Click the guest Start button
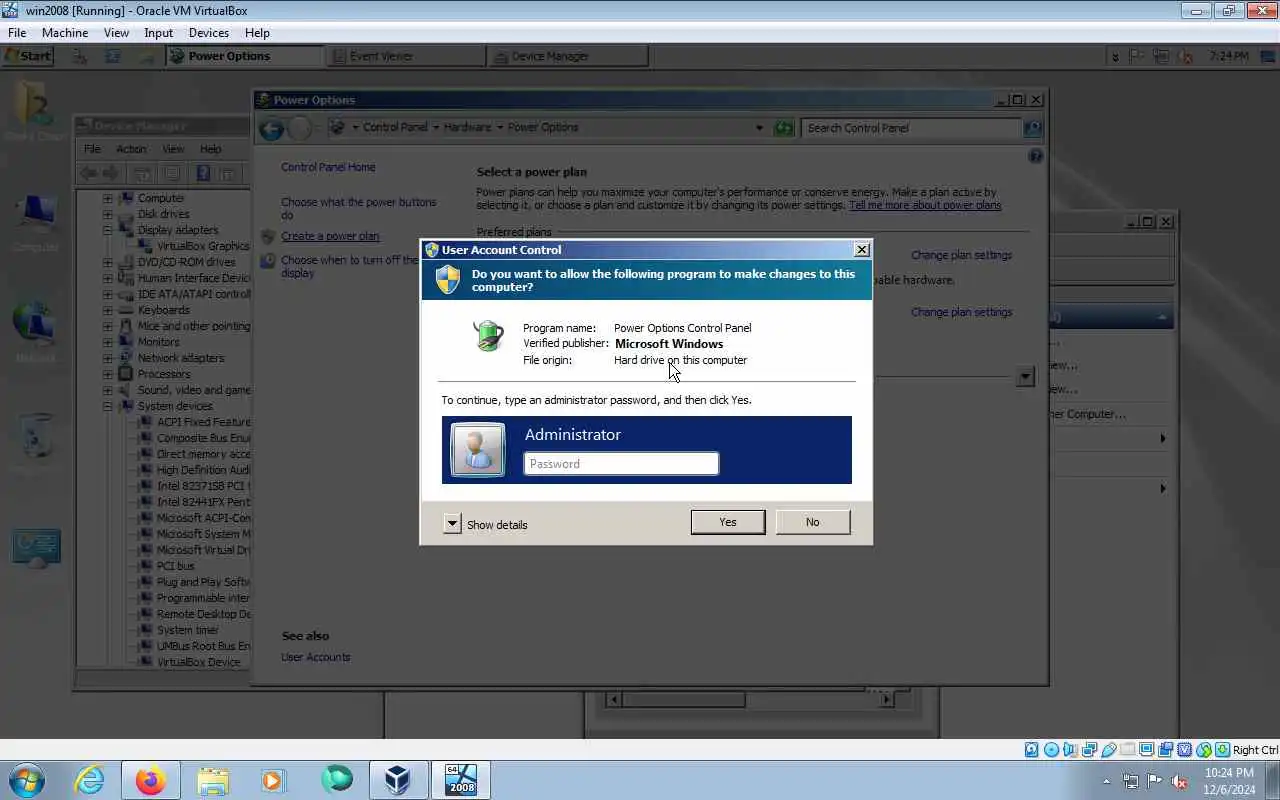 [x=28, y=56]
